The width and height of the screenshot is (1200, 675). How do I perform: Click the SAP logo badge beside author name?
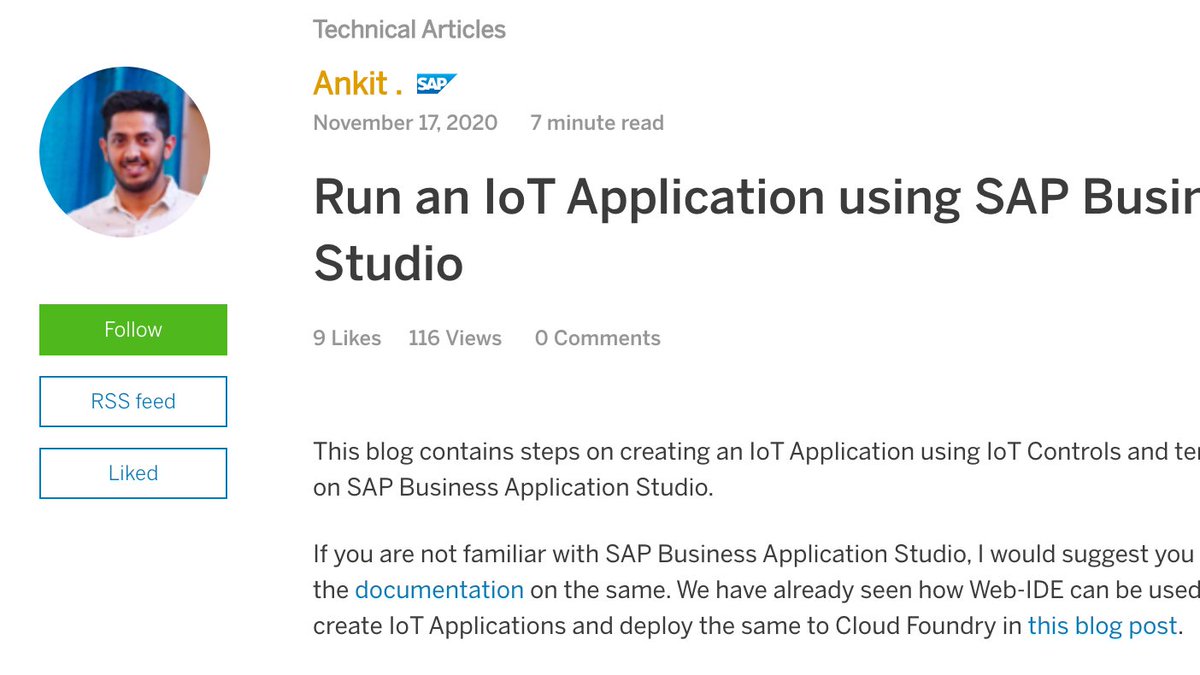tap(436, 83)
